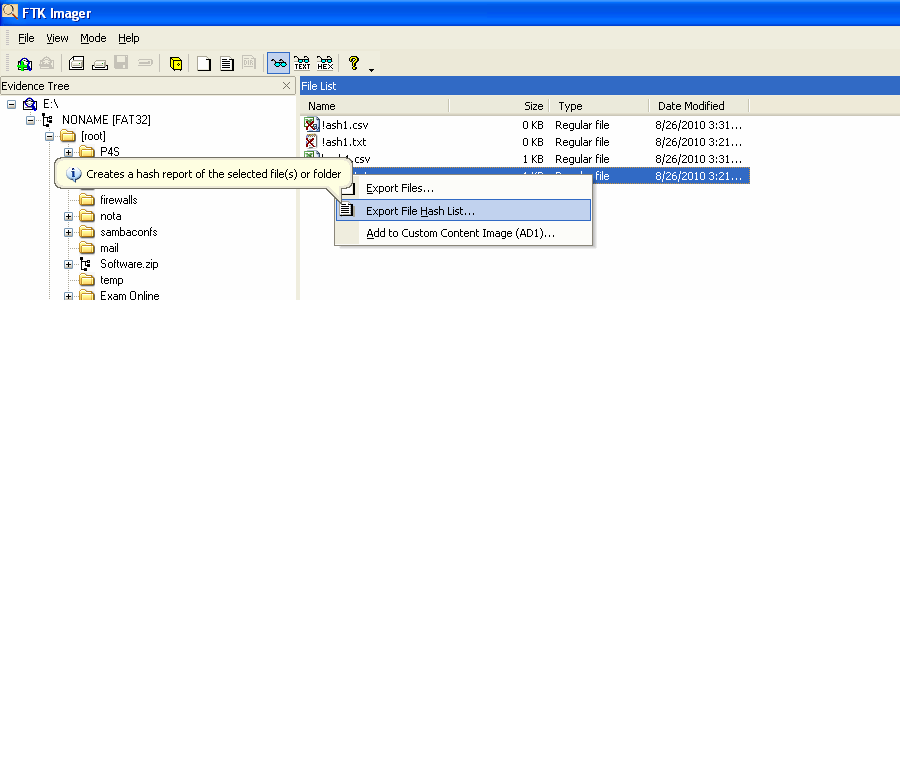
Task: Click the Create Disk Image toolbar icon
Action: pos(76,63)
